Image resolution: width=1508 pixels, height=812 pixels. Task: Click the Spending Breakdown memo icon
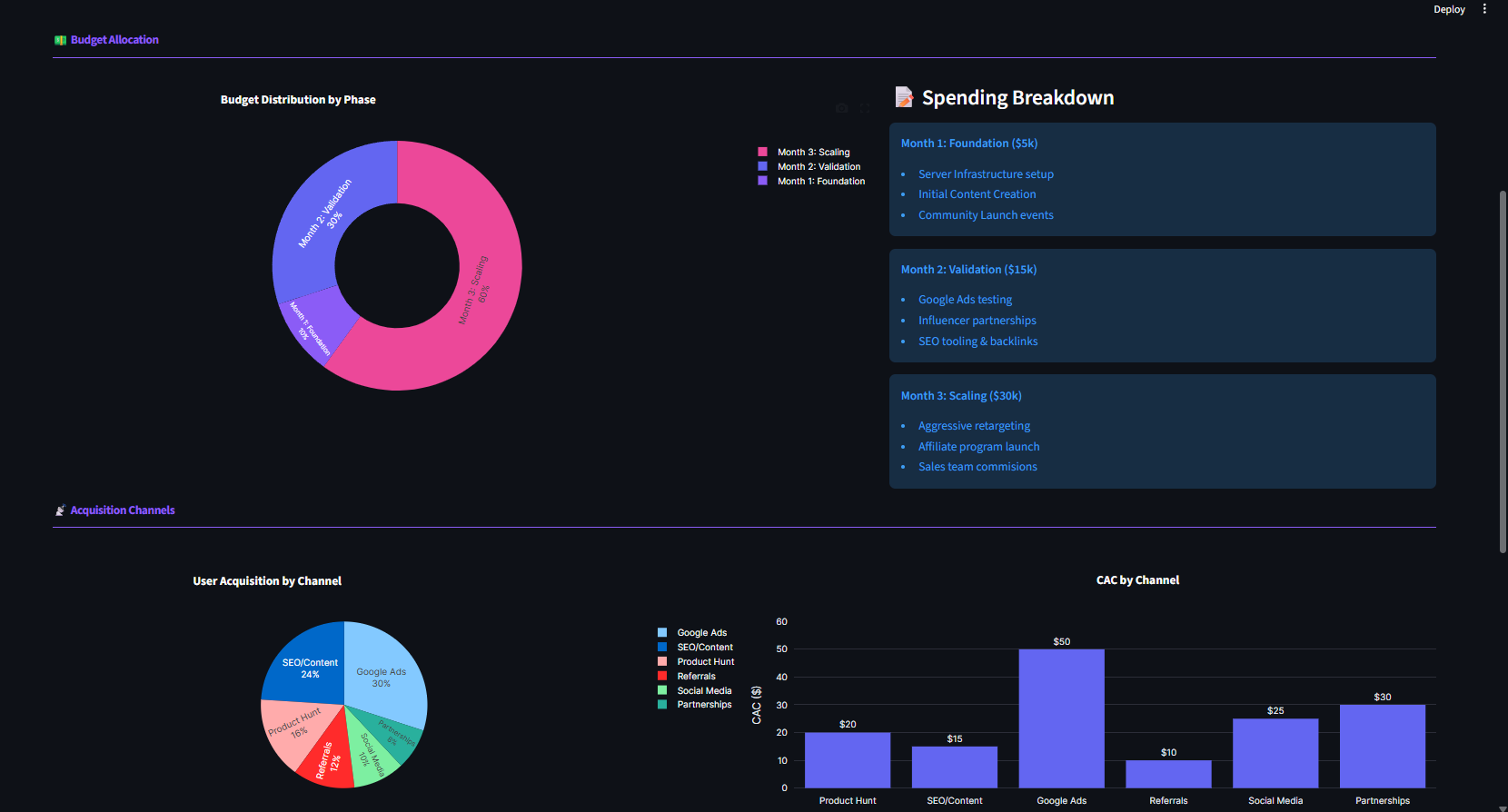904,97
